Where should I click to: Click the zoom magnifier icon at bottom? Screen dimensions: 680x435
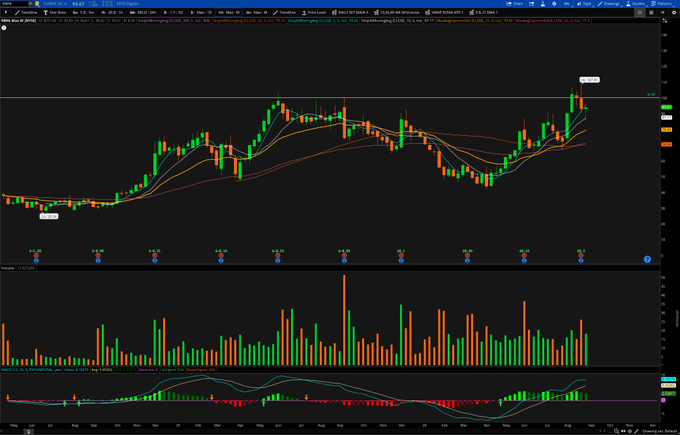coord(616,431)
